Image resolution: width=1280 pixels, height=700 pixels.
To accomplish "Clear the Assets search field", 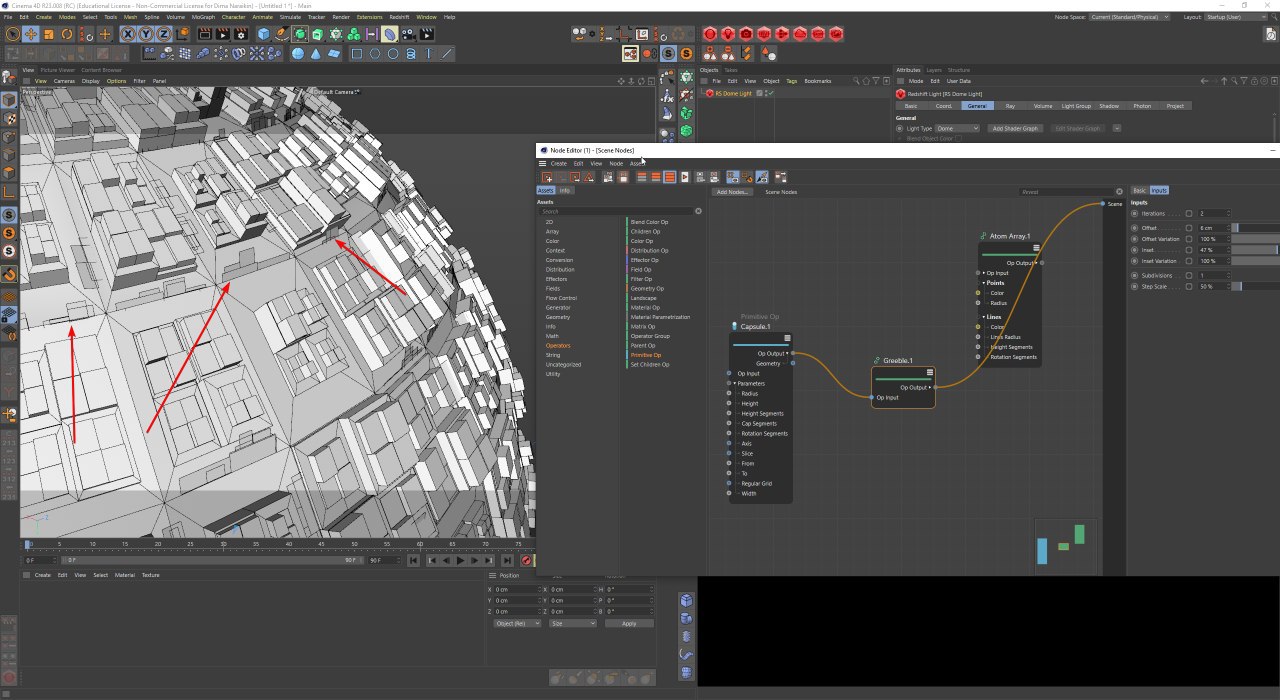I will pos(698,211).
